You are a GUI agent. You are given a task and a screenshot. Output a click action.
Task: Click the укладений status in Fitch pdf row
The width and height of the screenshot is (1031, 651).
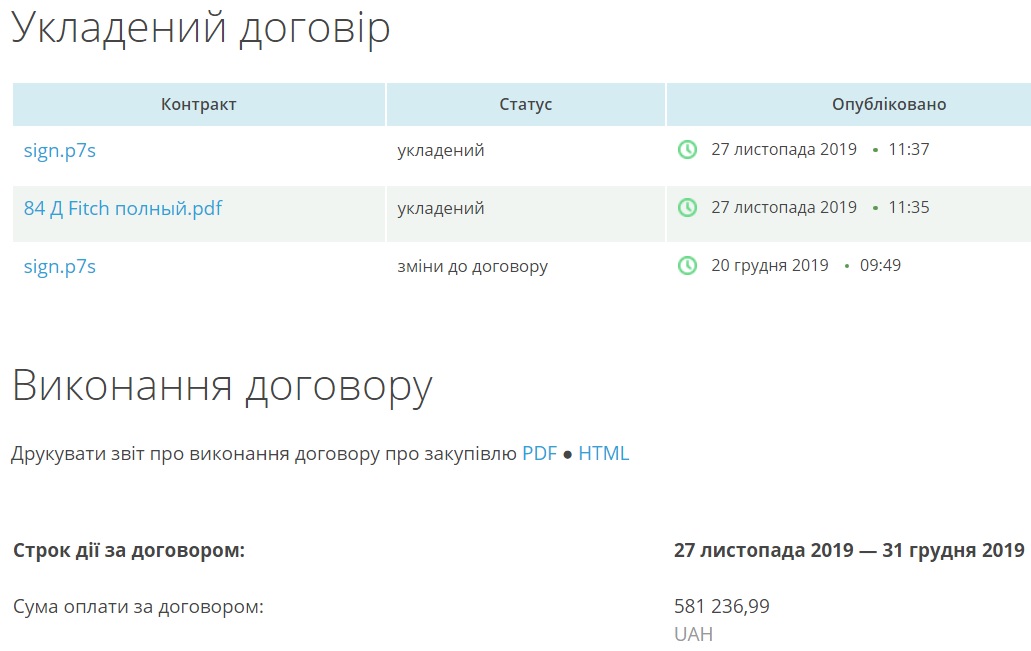(441, 209)
